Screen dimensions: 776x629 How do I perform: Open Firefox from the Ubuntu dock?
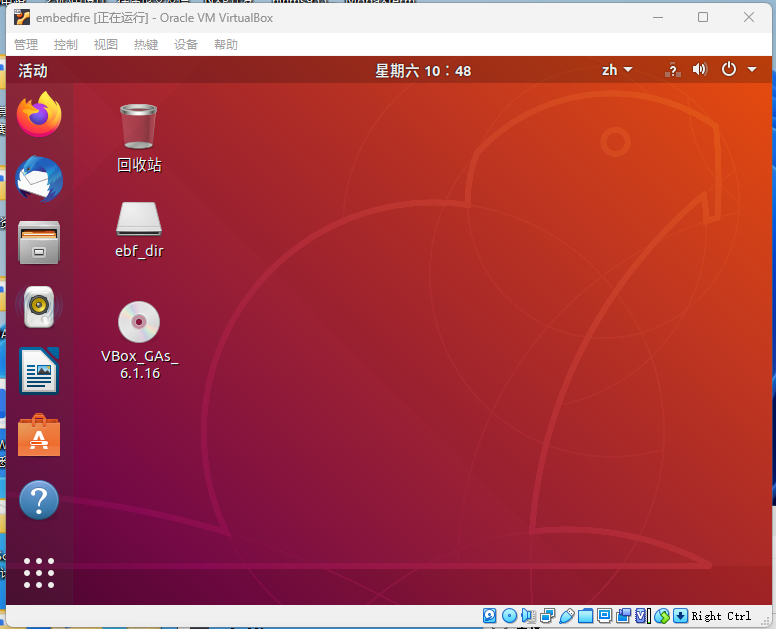39,114
